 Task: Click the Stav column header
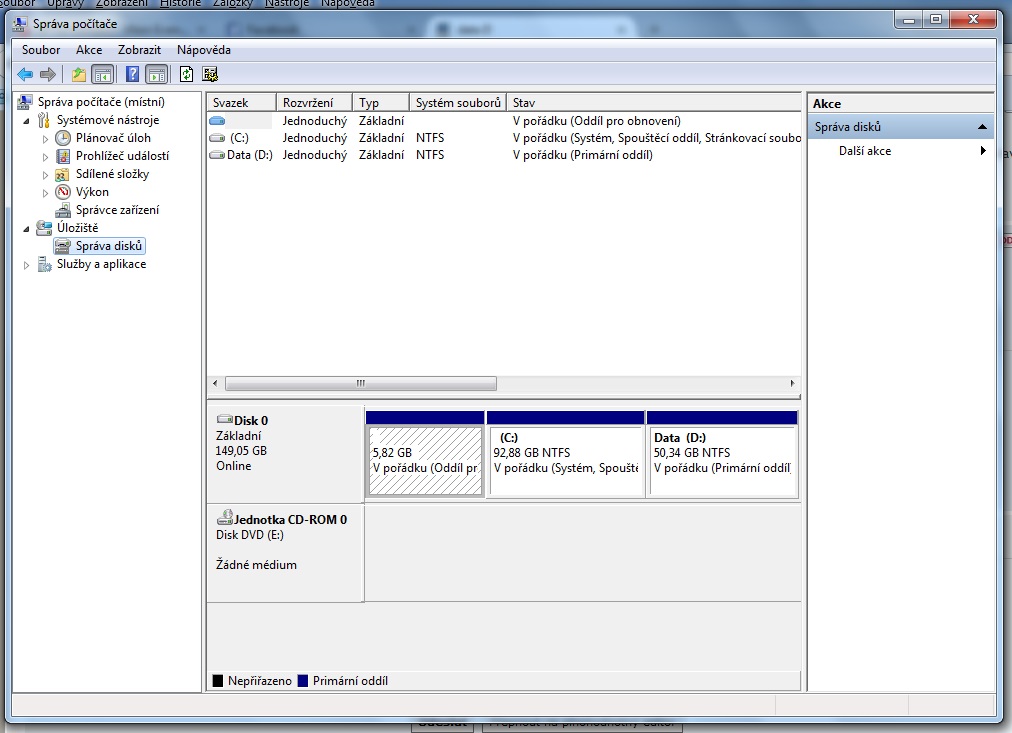tap(524, 103)
